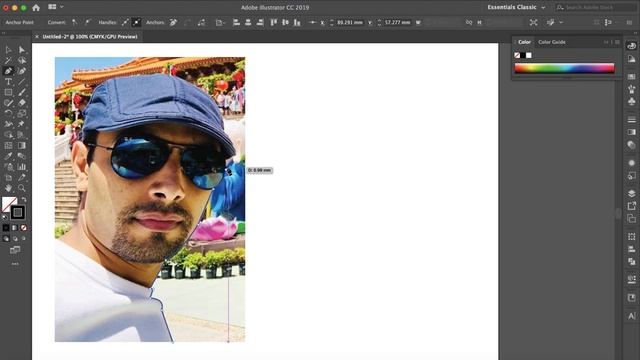Convert anchor points to smooth
Viewport: 640px width, 360px height.
pyautogui.click(x=87, y=22)
